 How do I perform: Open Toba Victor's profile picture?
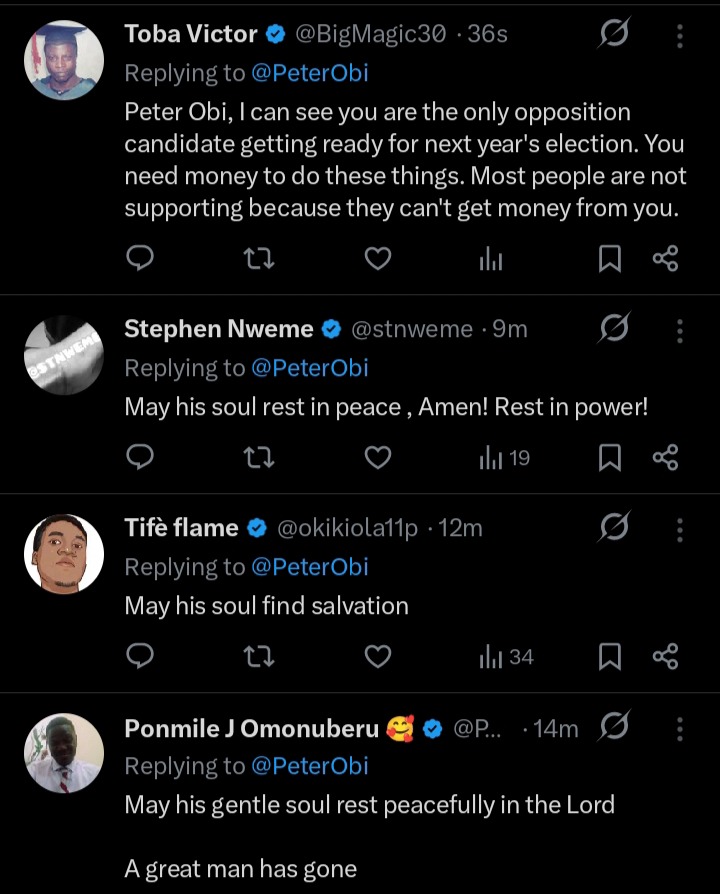[64, 60]
